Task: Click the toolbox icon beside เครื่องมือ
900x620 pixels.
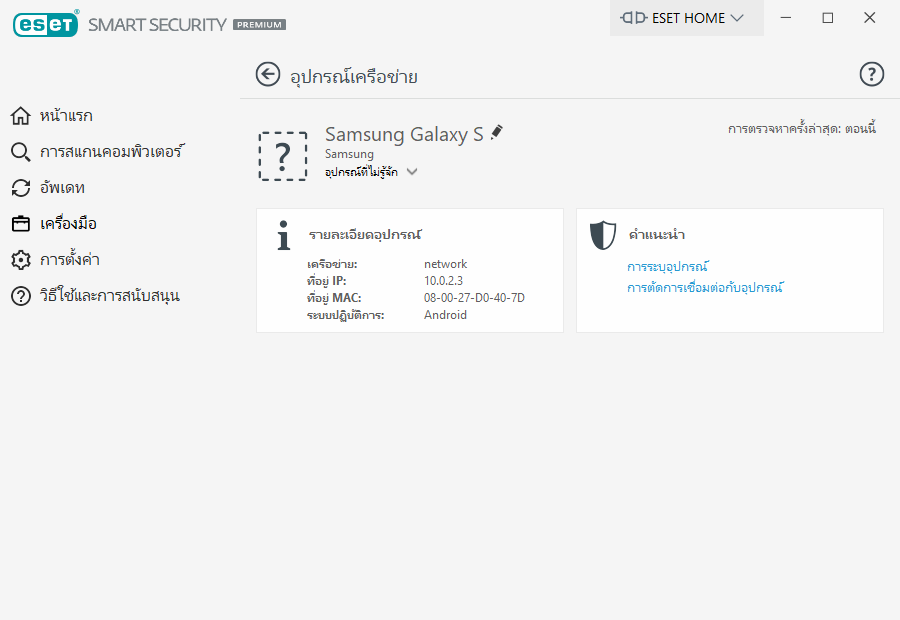Action: 21,223
